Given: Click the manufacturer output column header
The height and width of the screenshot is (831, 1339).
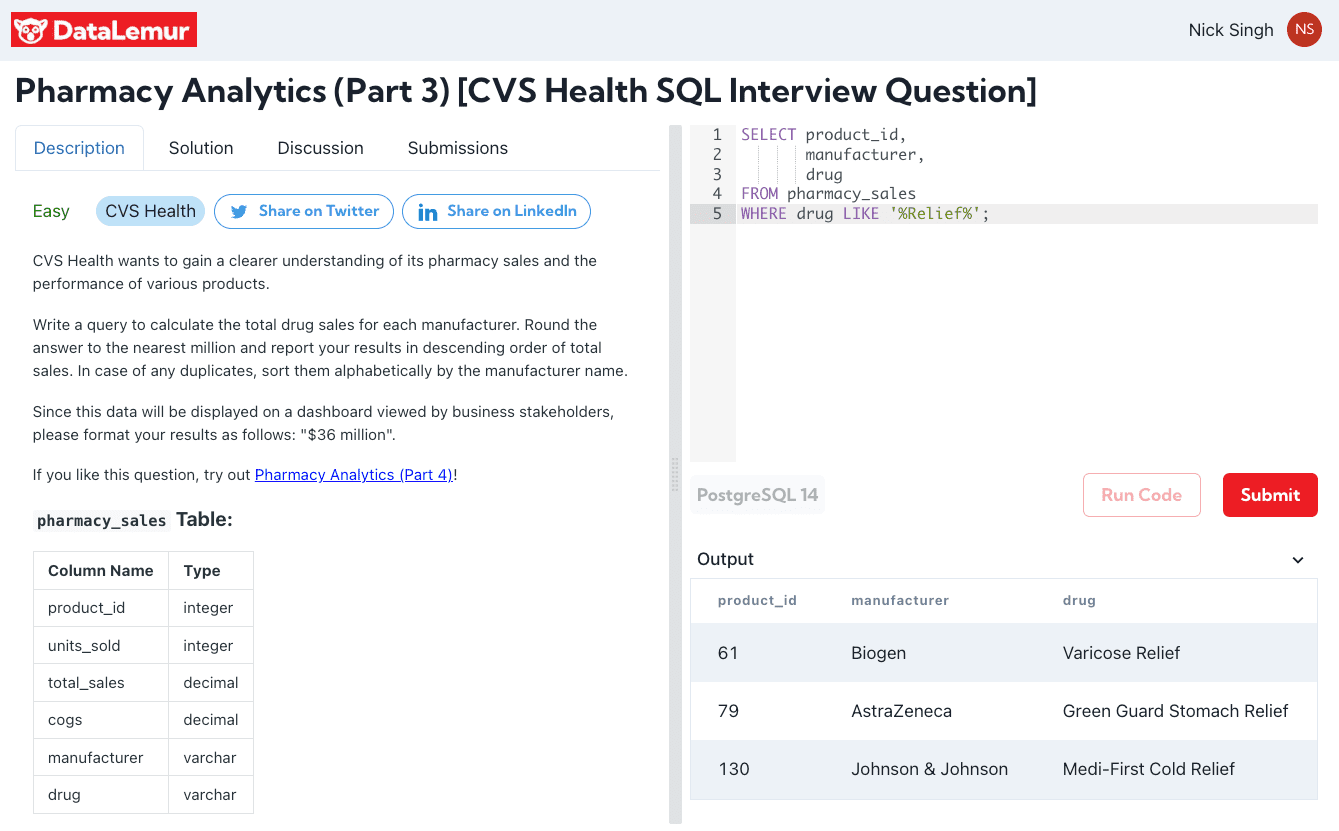Looking at the screenshot, I should pos(900,601).
